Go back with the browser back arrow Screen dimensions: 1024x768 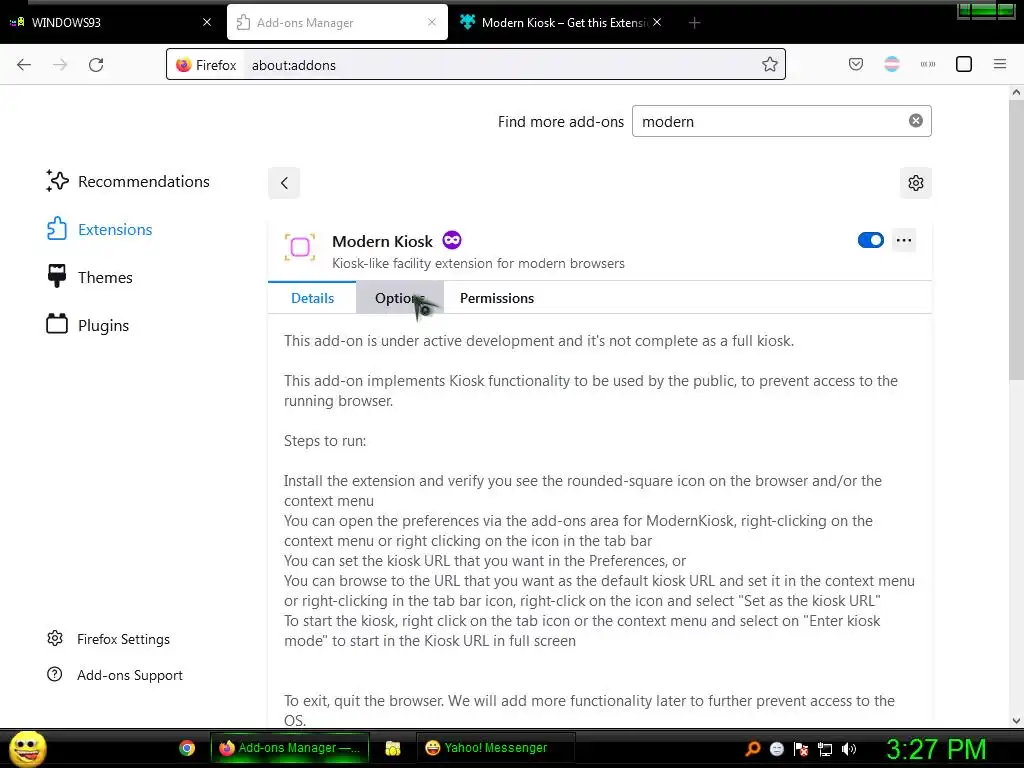pos(24,65)
